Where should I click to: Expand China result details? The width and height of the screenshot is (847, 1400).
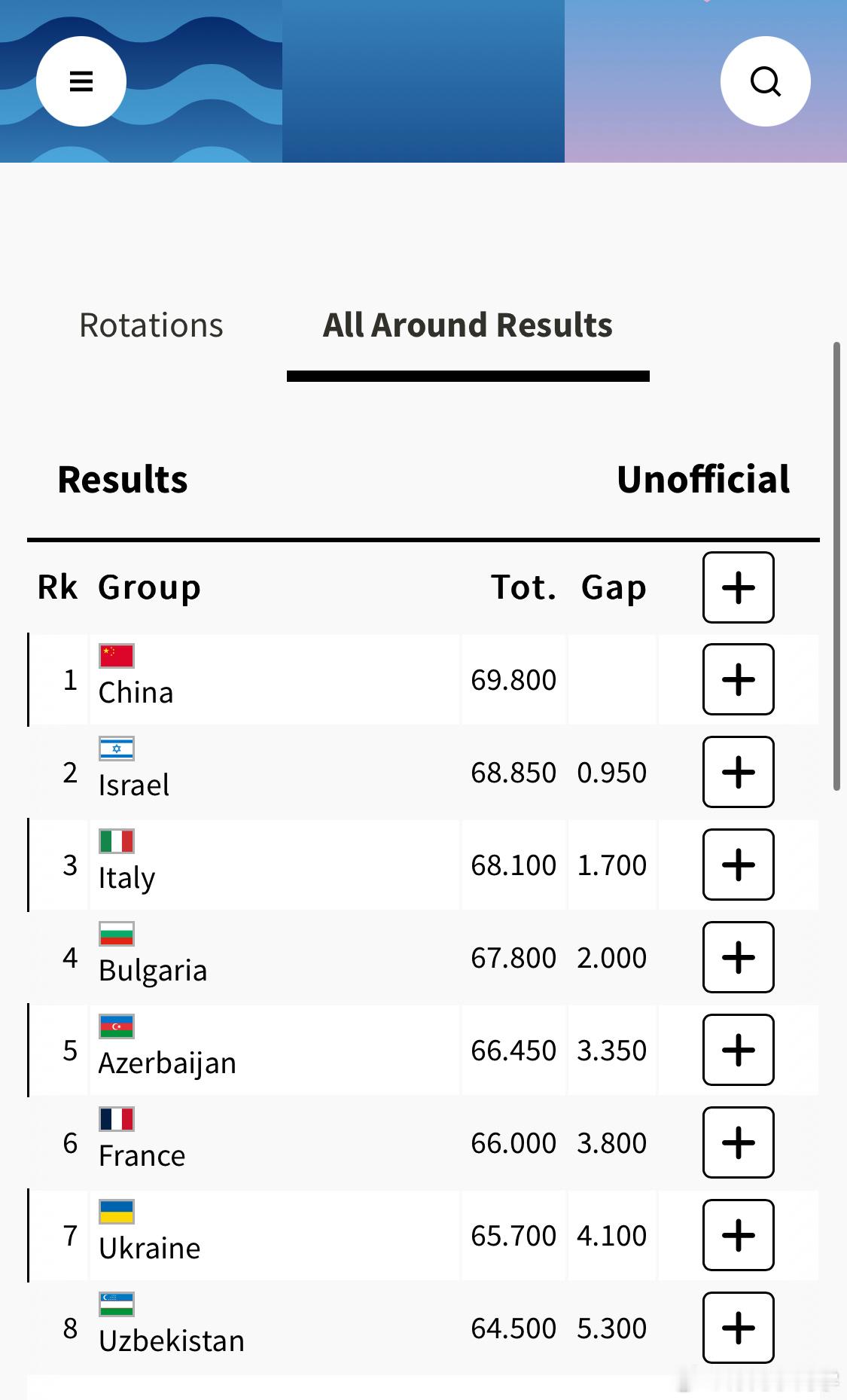(739, 679)
